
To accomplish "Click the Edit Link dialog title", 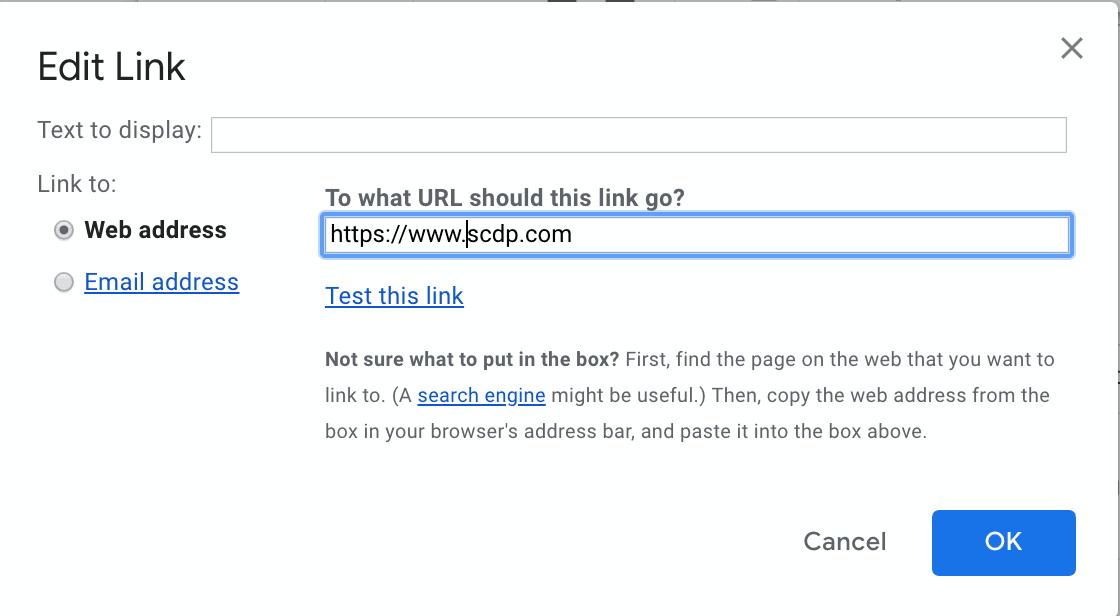I will (x=111, y=67).
